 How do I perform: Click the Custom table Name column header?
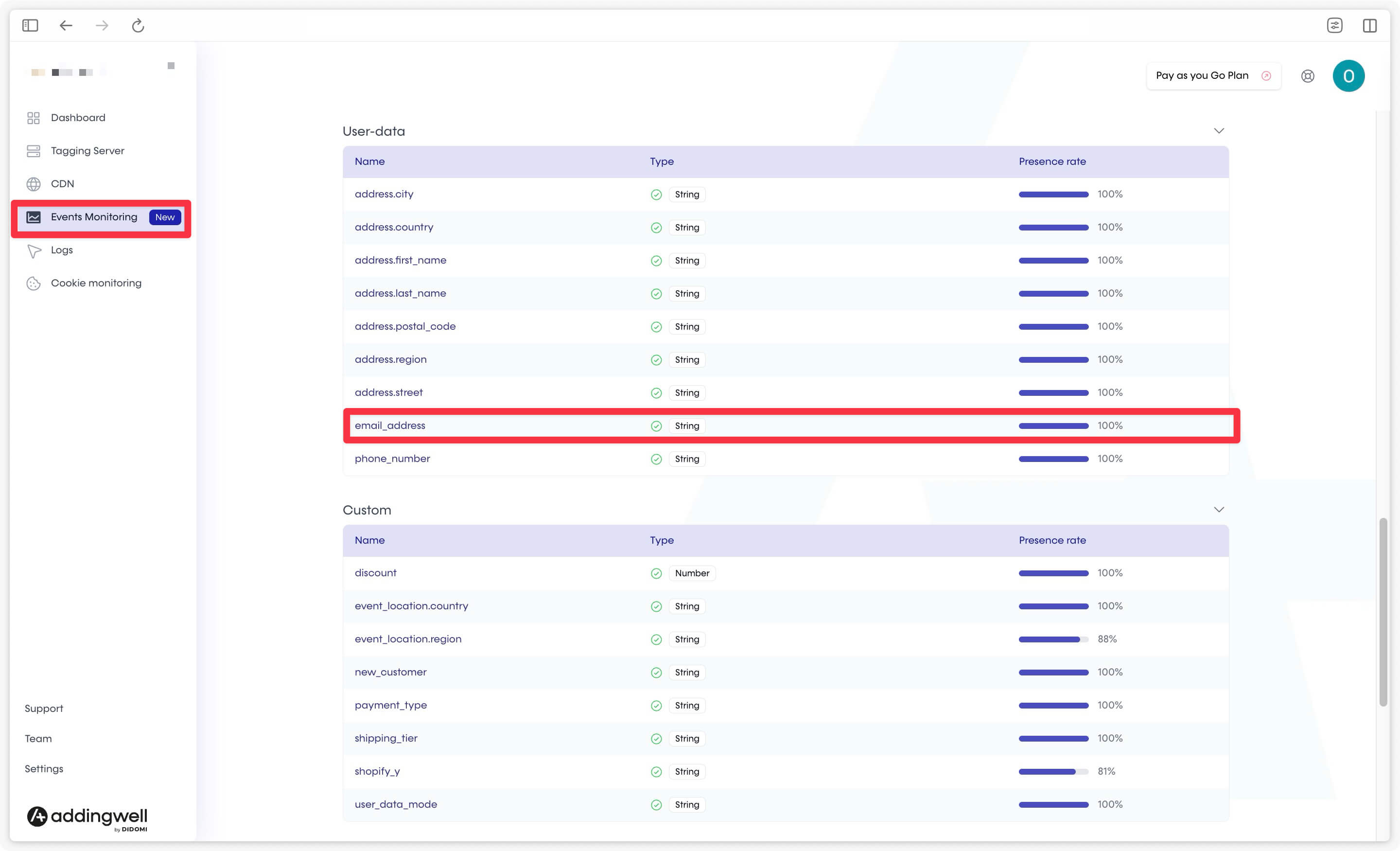click(x=369, y=540)
